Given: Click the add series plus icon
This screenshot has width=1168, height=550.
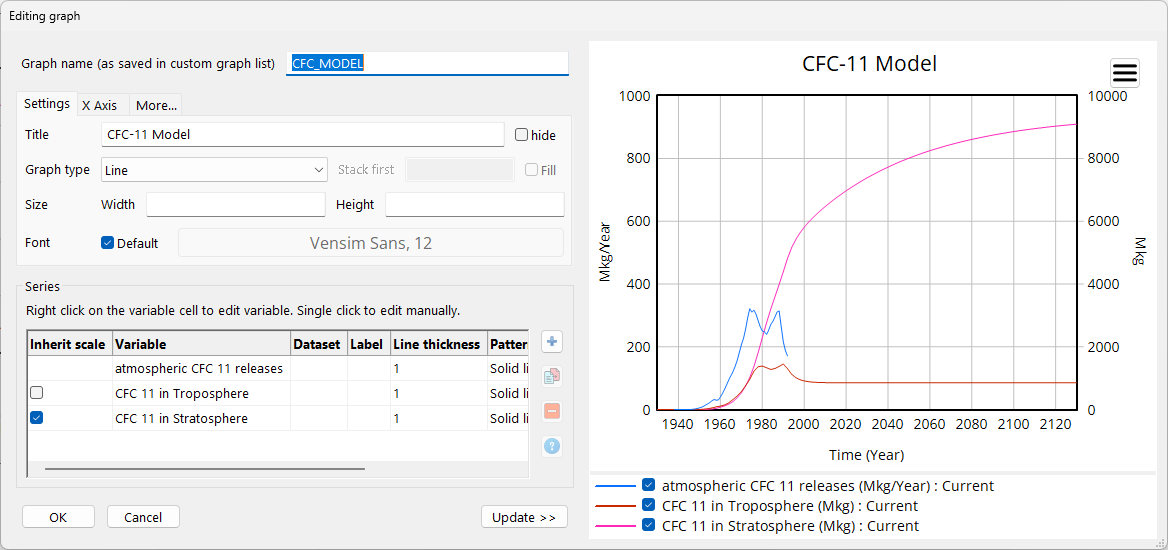Looking at the screenshot, I should (551, 342).
